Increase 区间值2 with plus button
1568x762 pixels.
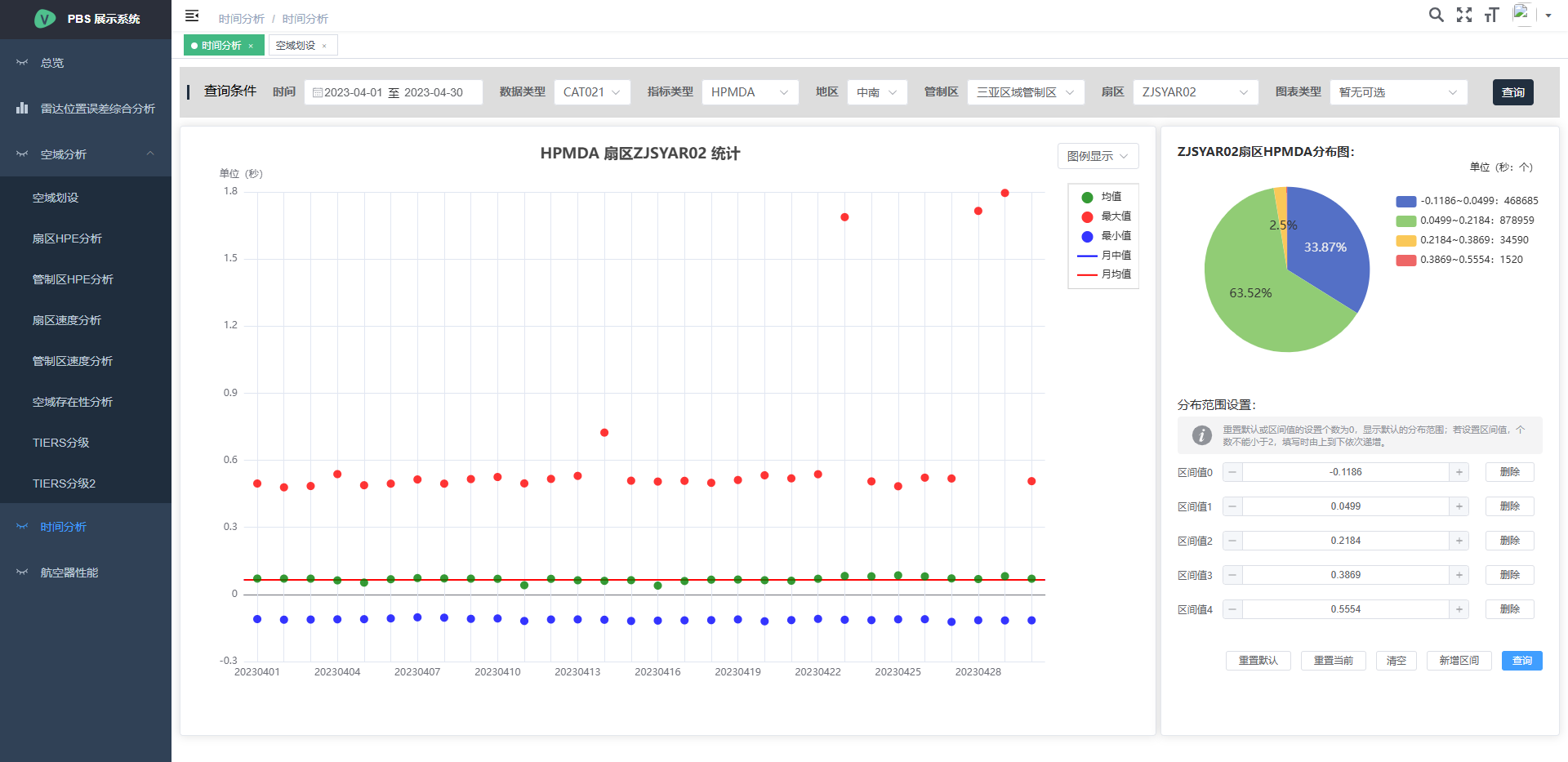[1459, 541]
